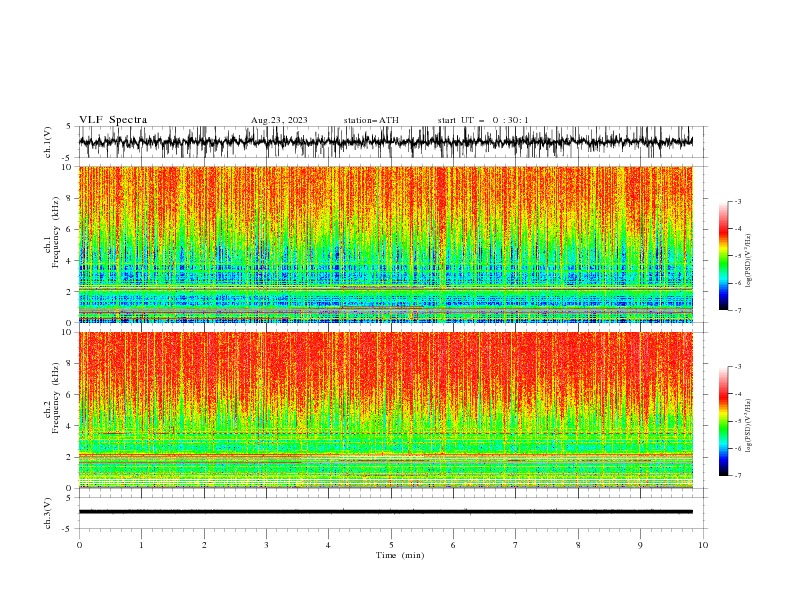
Task: Click time axis tick label '10'
Action: click(703, 545)
